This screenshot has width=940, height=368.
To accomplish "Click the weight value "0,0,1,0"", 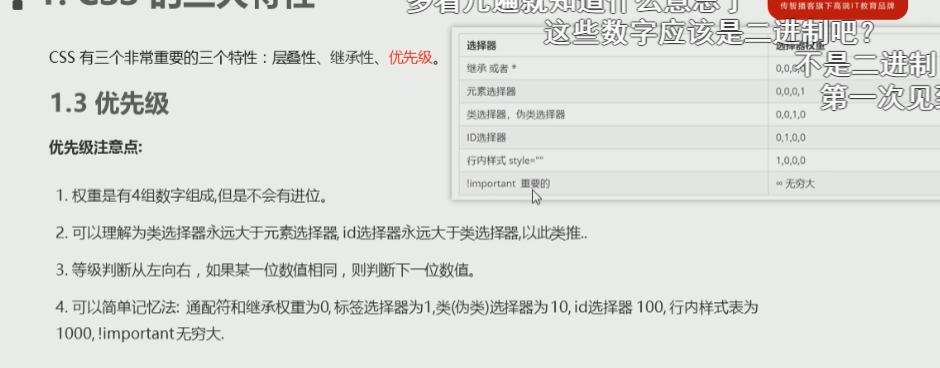I will pos(791,114).
